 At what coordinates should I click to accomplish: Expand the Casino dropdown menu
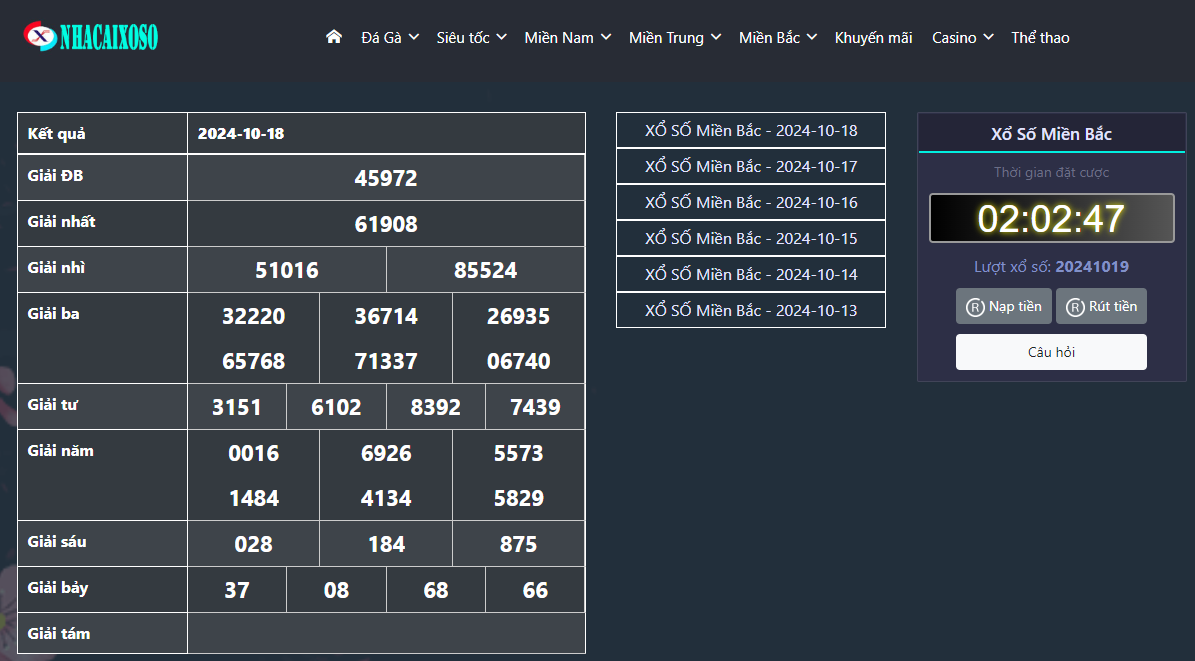click(x=962, y=38)
